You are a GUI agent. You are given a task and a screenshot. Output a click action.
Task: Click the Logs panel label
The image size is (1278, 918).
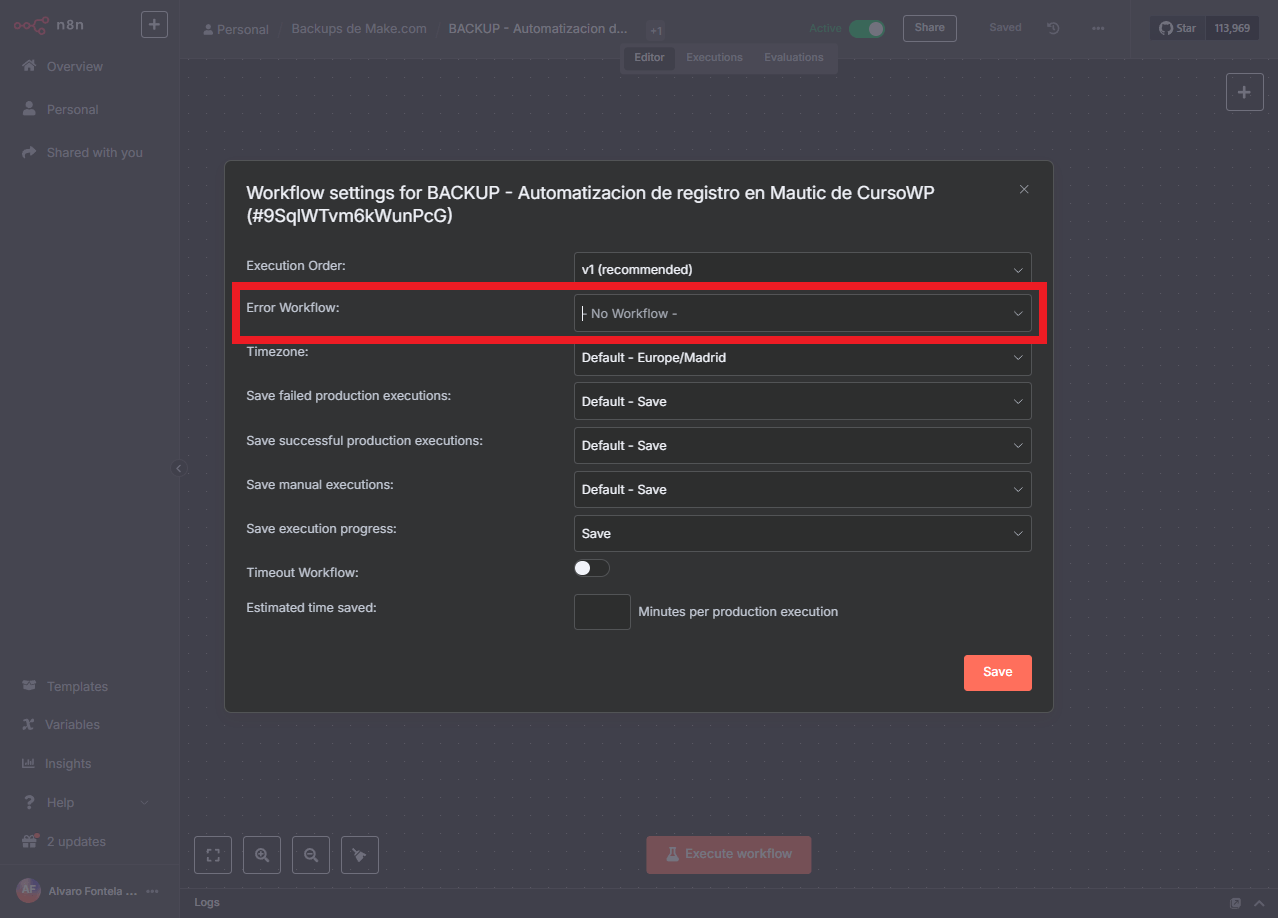207,902
